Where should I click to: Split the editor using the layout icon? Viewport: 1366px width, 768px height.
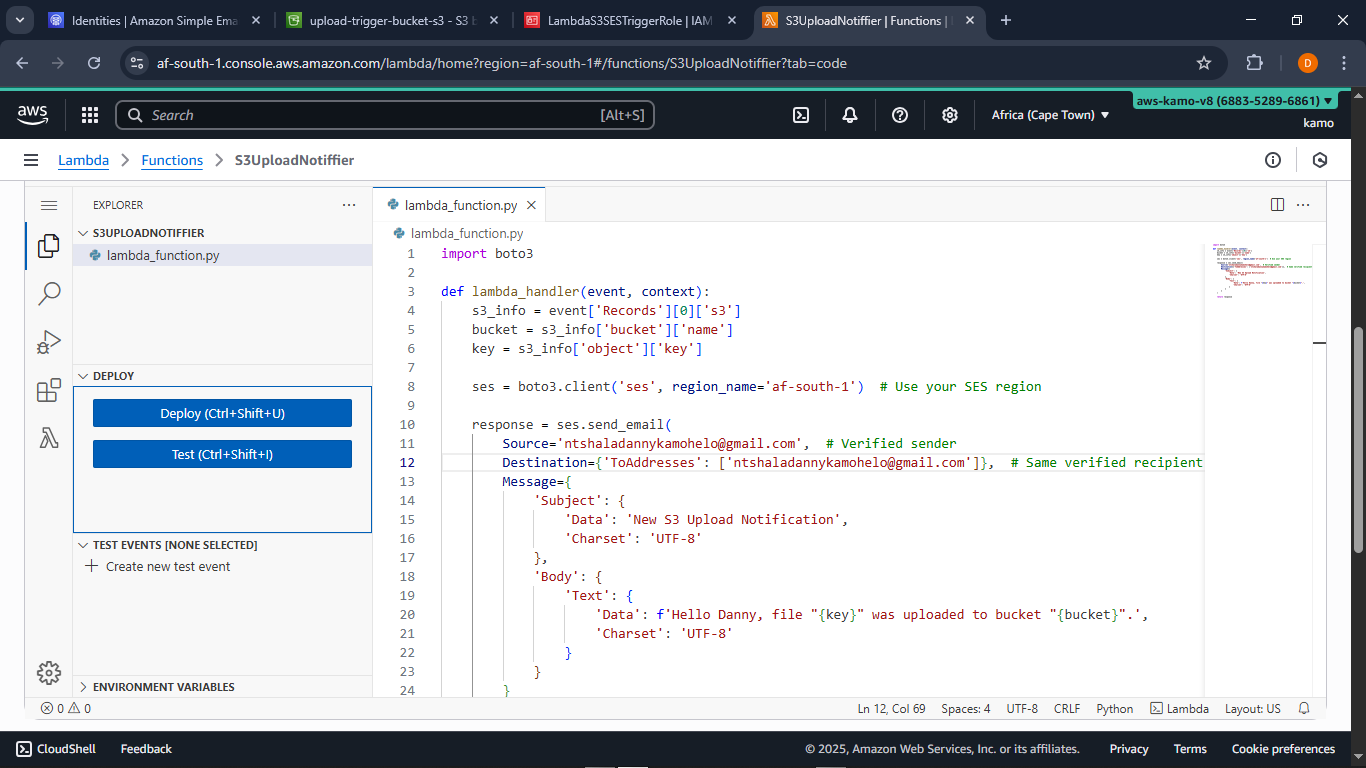pyautogui.click(x=1277, y=204)
